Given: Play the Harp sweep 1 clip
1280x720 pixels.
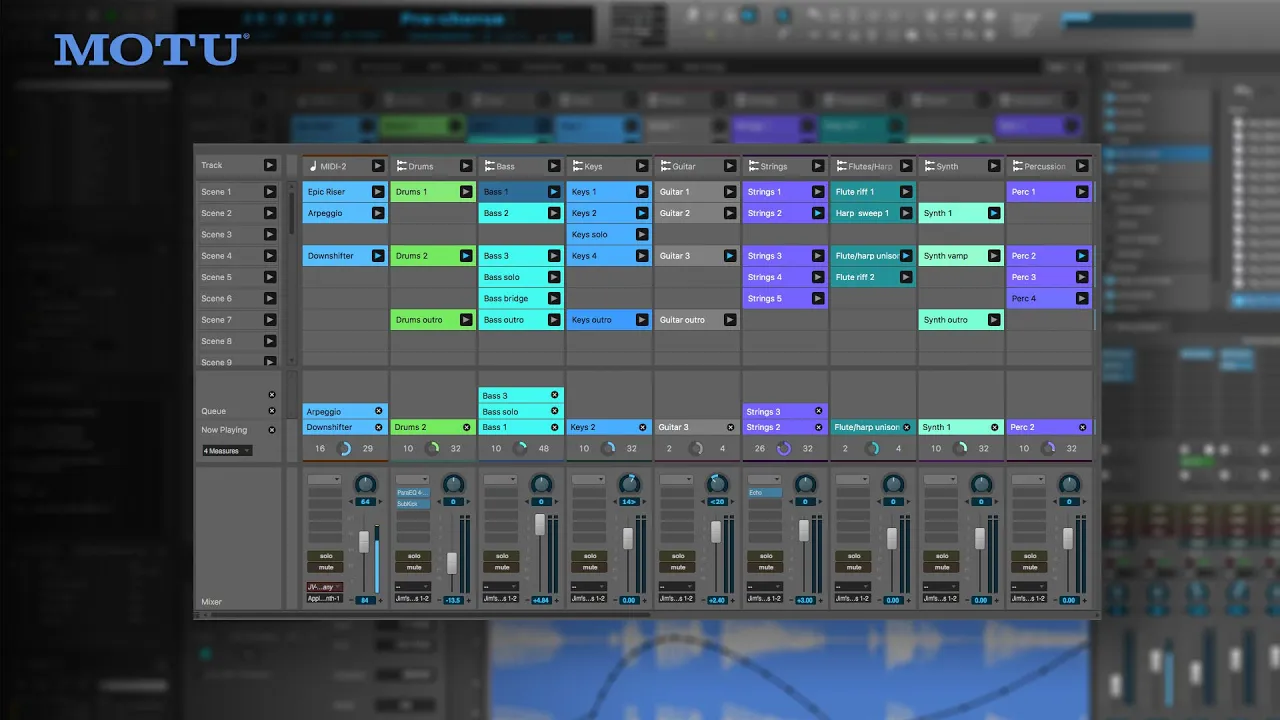Looking at the screenshot, I should pos(906,213).
